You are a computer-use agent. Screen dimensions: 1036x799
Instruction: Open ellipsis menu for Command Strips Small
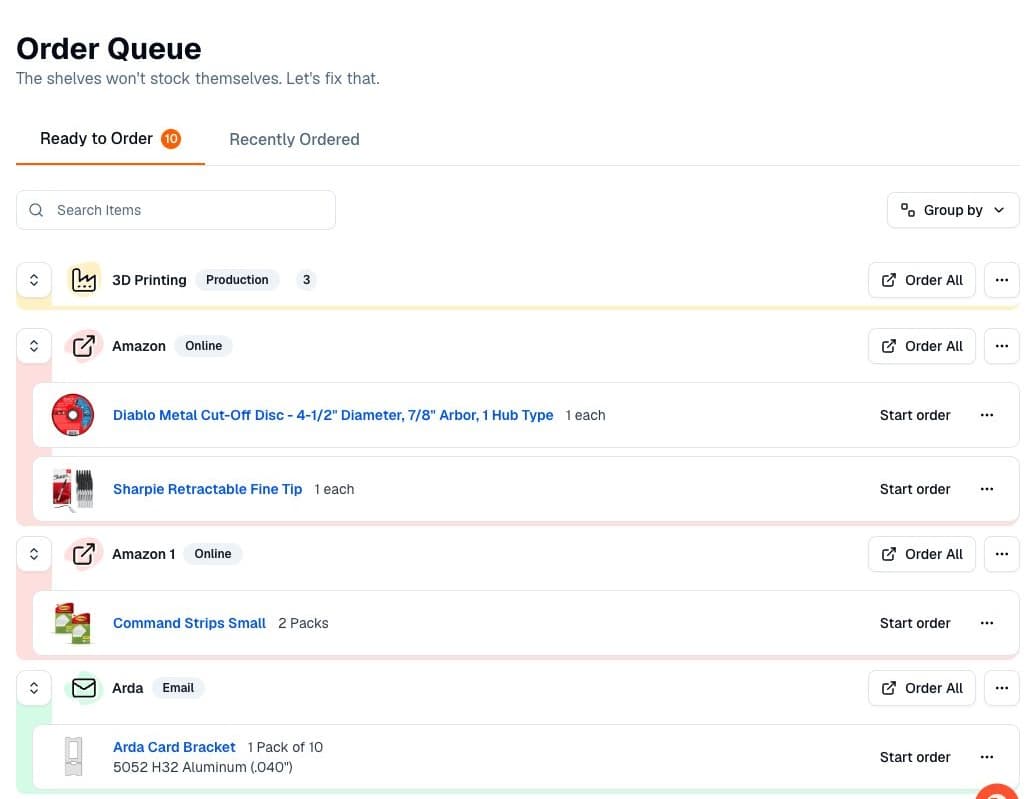coord(987,623)
